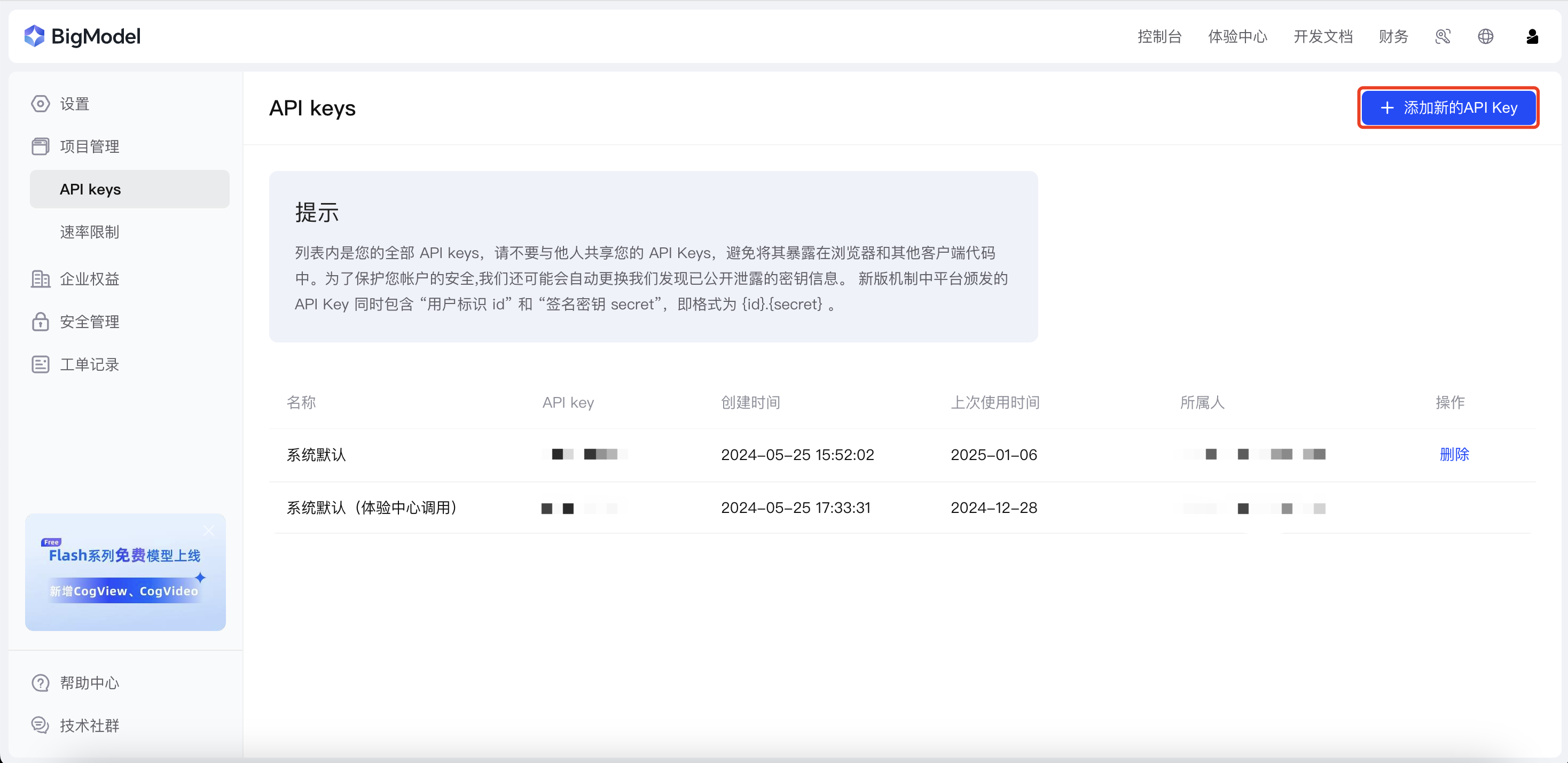Open the 帮助中心 question mark icon
The width and height of the screenshot is (1568, 763).
(x=40, y=683)
